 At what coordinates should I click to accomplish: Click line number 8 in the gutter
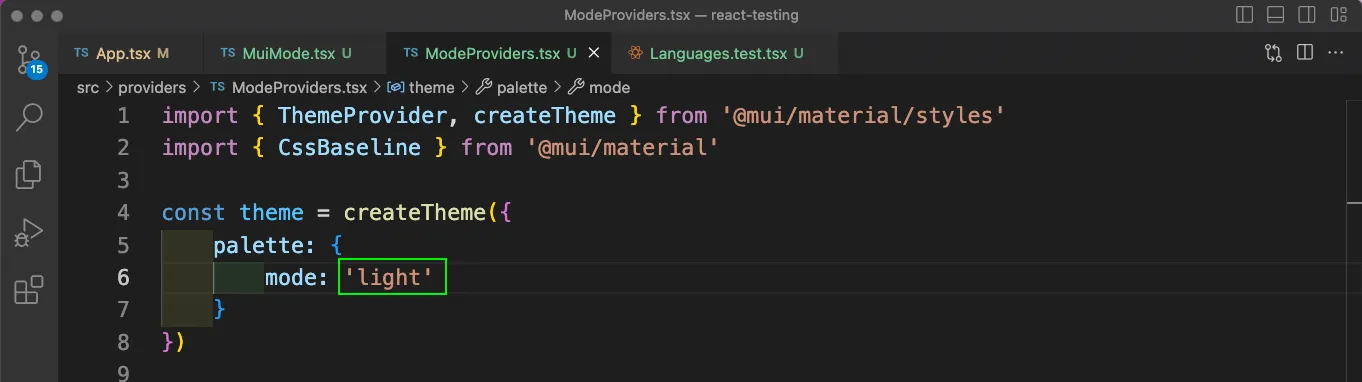pyautogui.click(x=123, y=342)
